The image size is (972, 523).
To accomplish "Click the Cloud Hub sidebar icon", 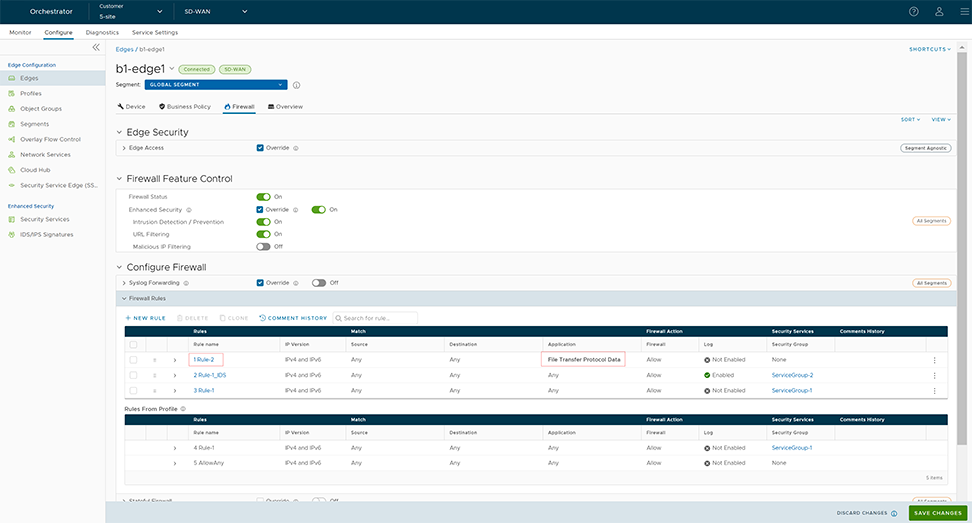I will coord(11,170).
